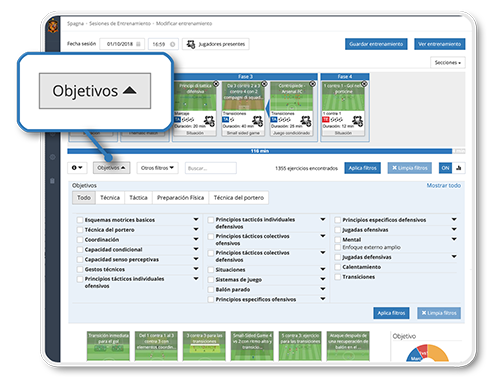Toggle the ON switch button
500x383 pixels.
tap(445, 168)
